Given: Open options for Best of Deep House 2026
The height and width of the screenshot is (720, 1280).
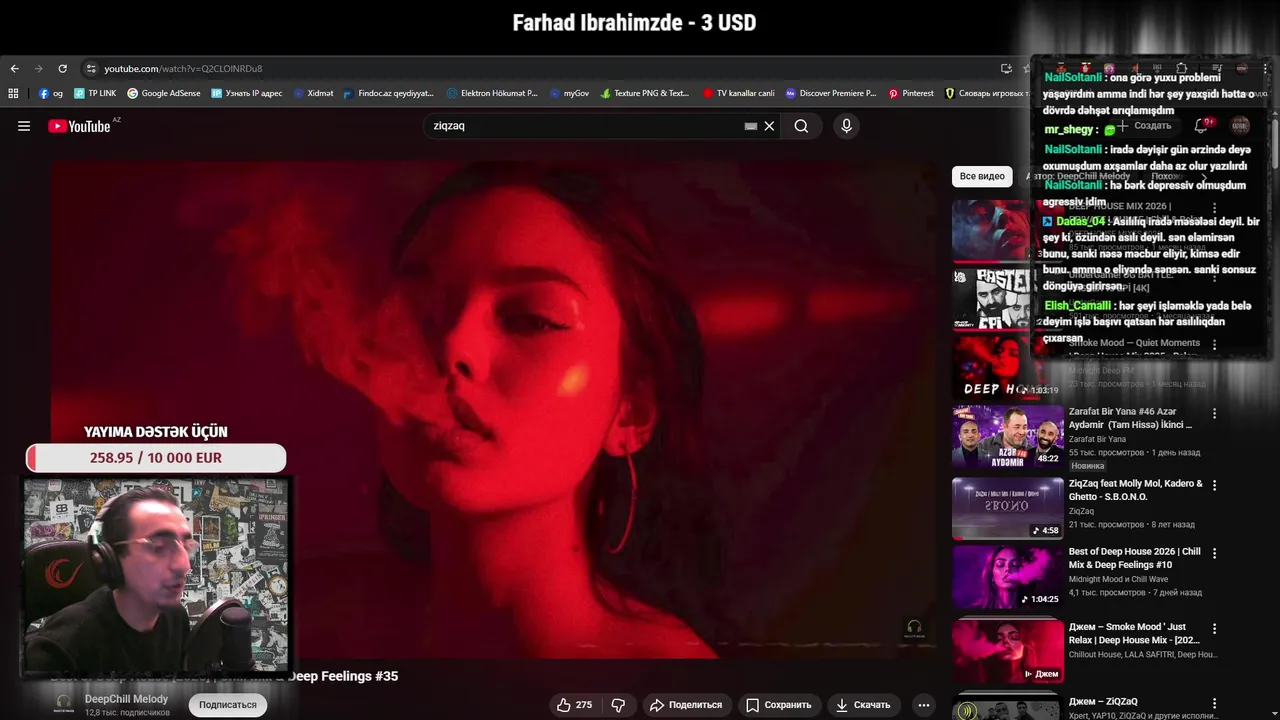Looking at the screenshot, I should click(1215, 553).
